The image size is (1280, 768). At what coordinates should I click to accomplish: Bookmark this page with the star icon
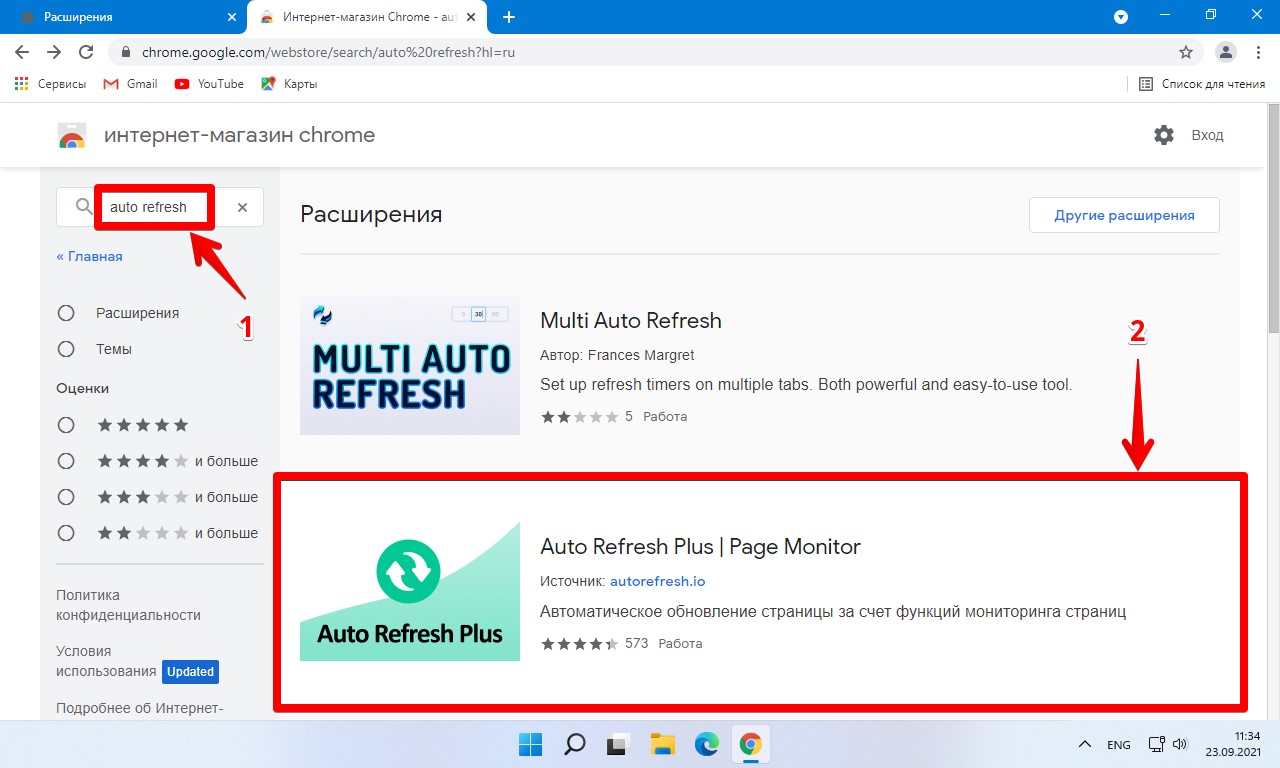(x=1186, y=52)
